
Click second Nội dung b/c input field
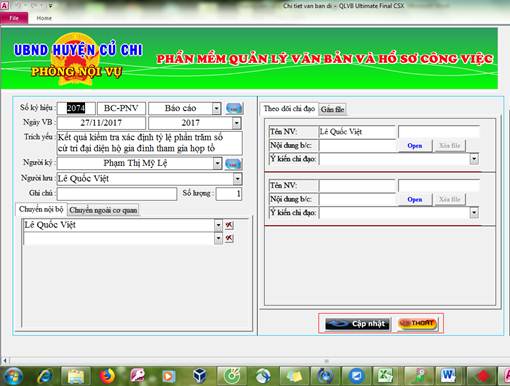pos(357,199)
